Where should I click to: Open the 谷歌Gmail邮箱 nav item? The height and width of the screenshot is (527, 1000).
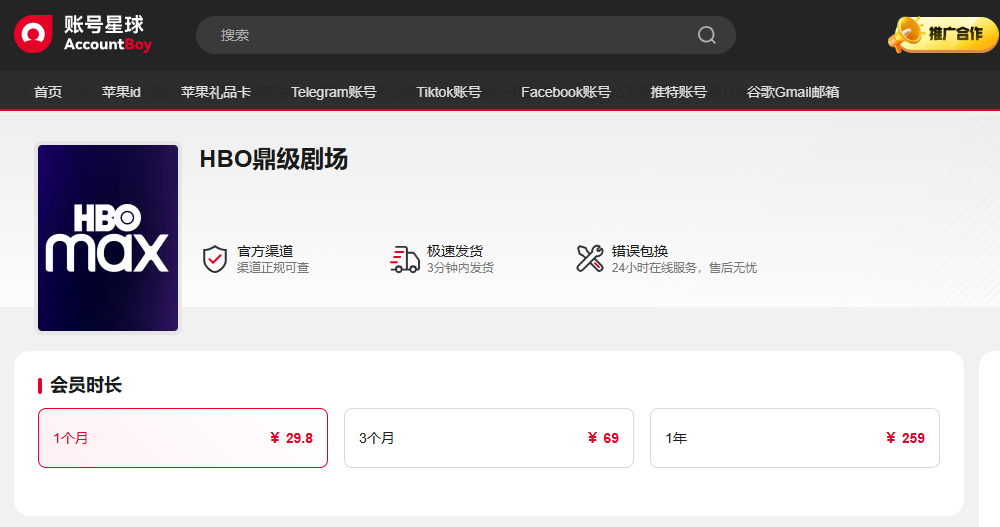(x=793, y=92)
